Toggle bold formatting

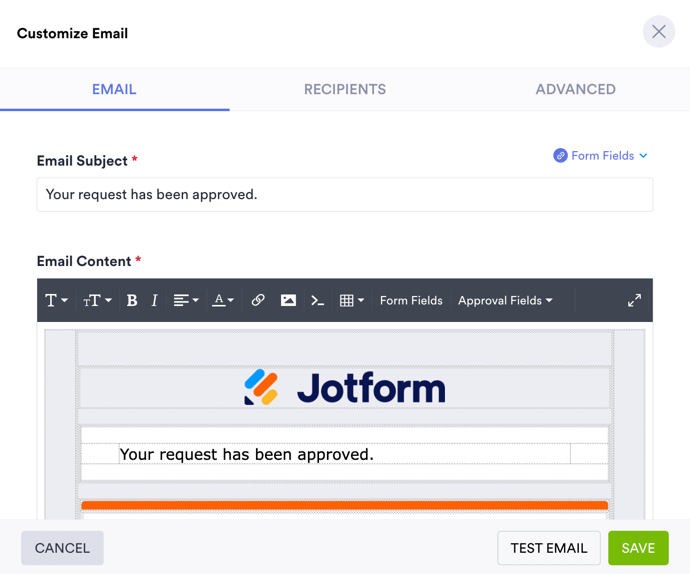(x=131, y=300)
